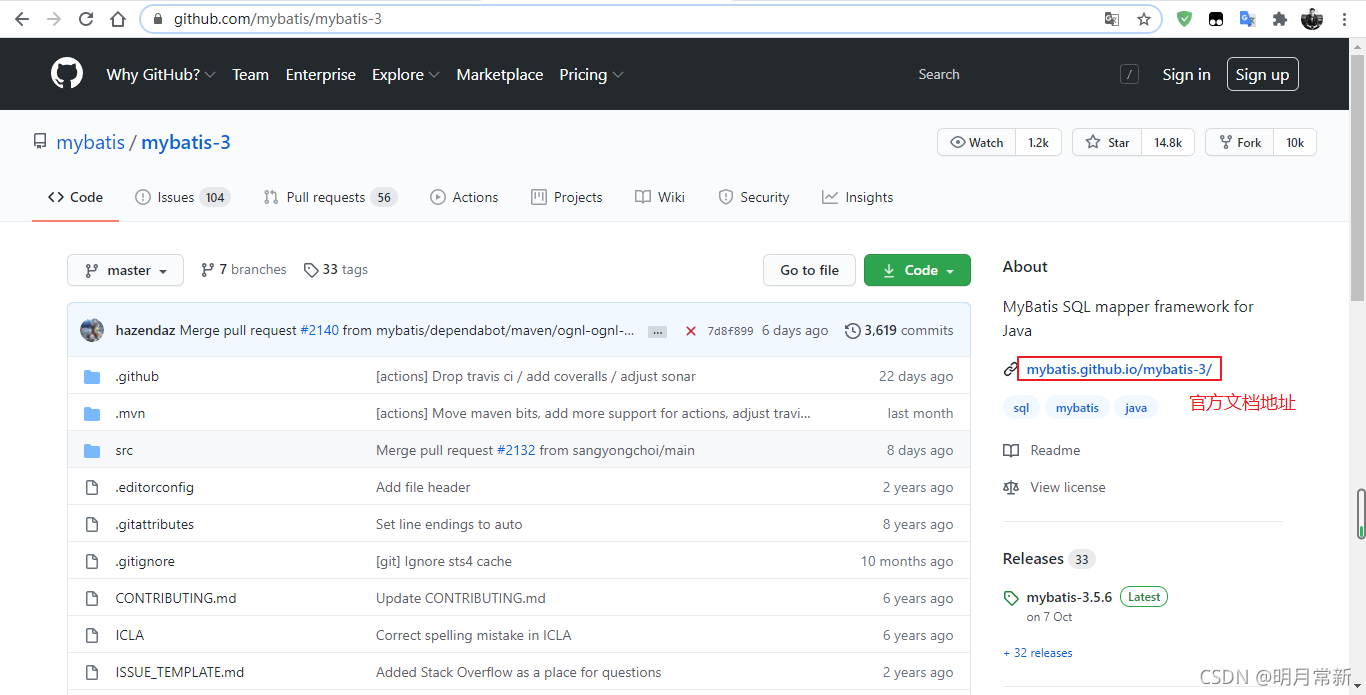Viewport: 1366px width, 695px height.
Task: Open the master branch selector
Action: tap(125, 270)
